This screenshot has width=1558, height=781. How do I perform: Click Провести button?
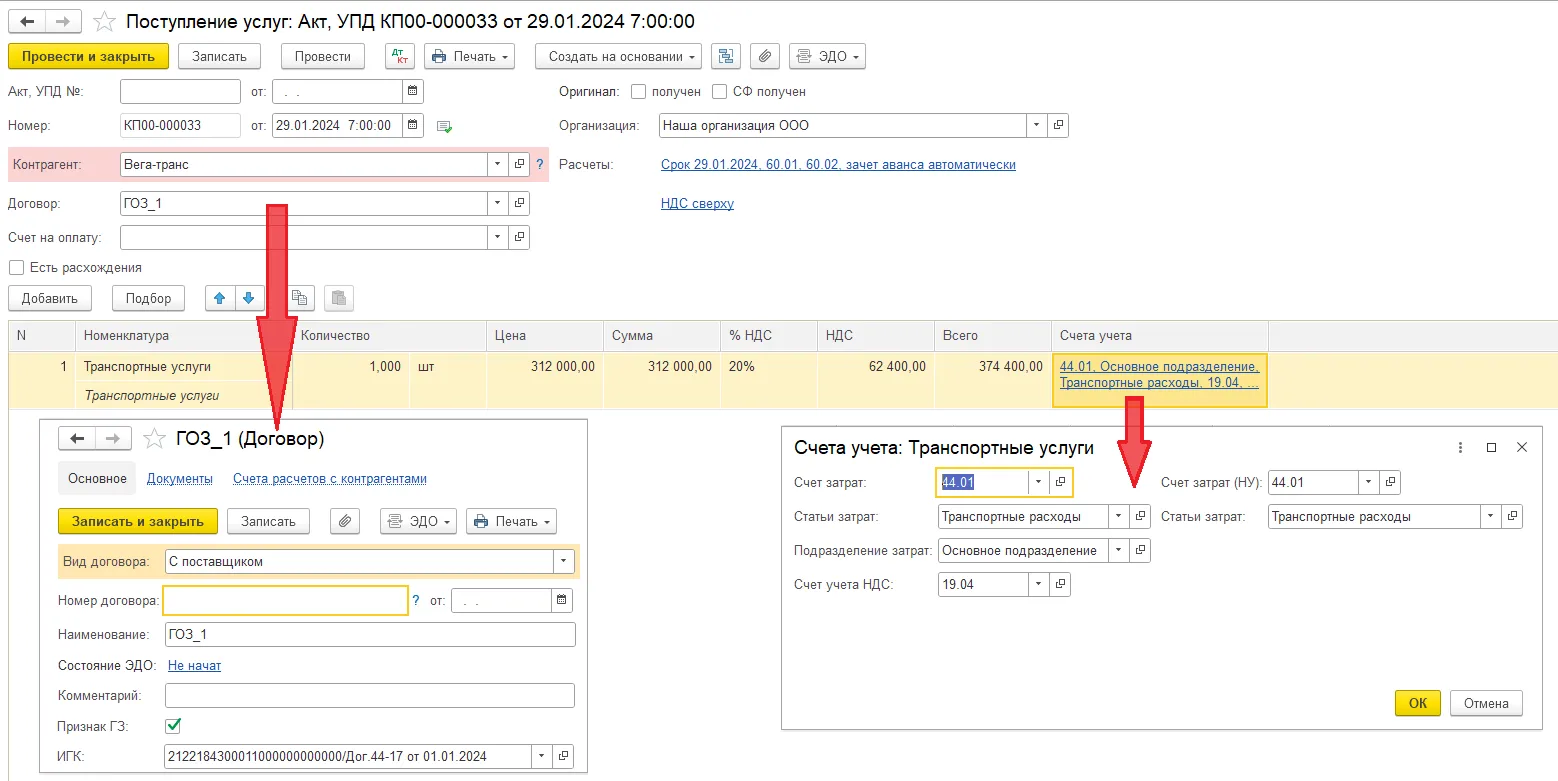(x=323, y=57)
